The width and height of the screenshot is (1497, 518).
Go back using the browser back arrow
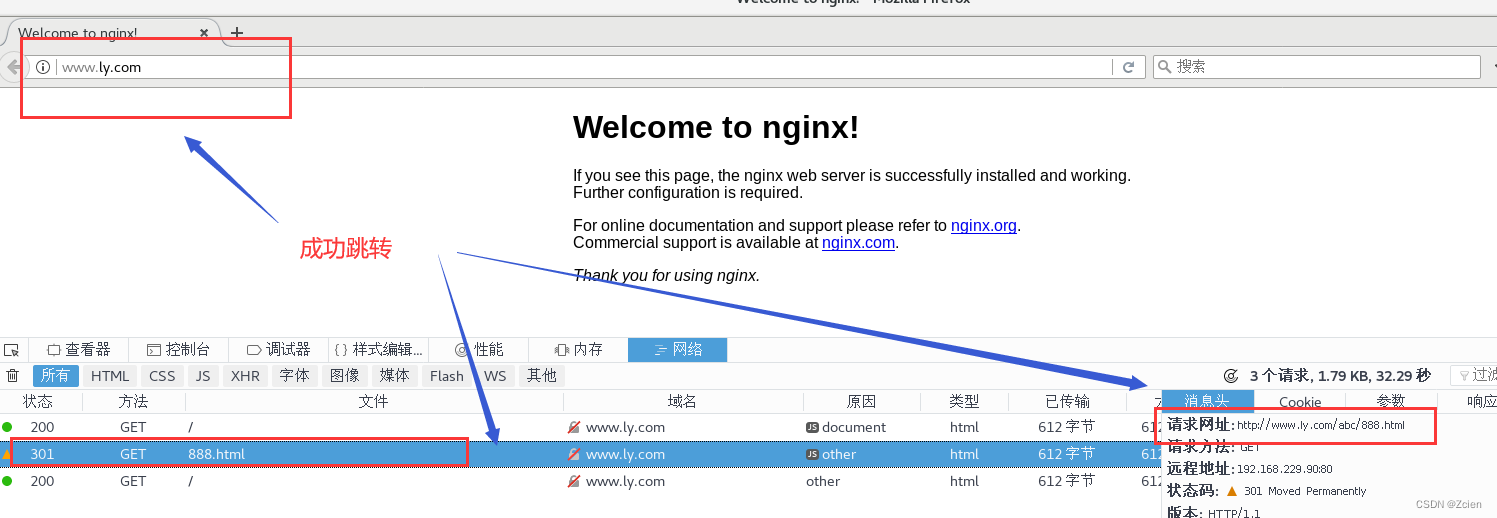click(13, 67)
